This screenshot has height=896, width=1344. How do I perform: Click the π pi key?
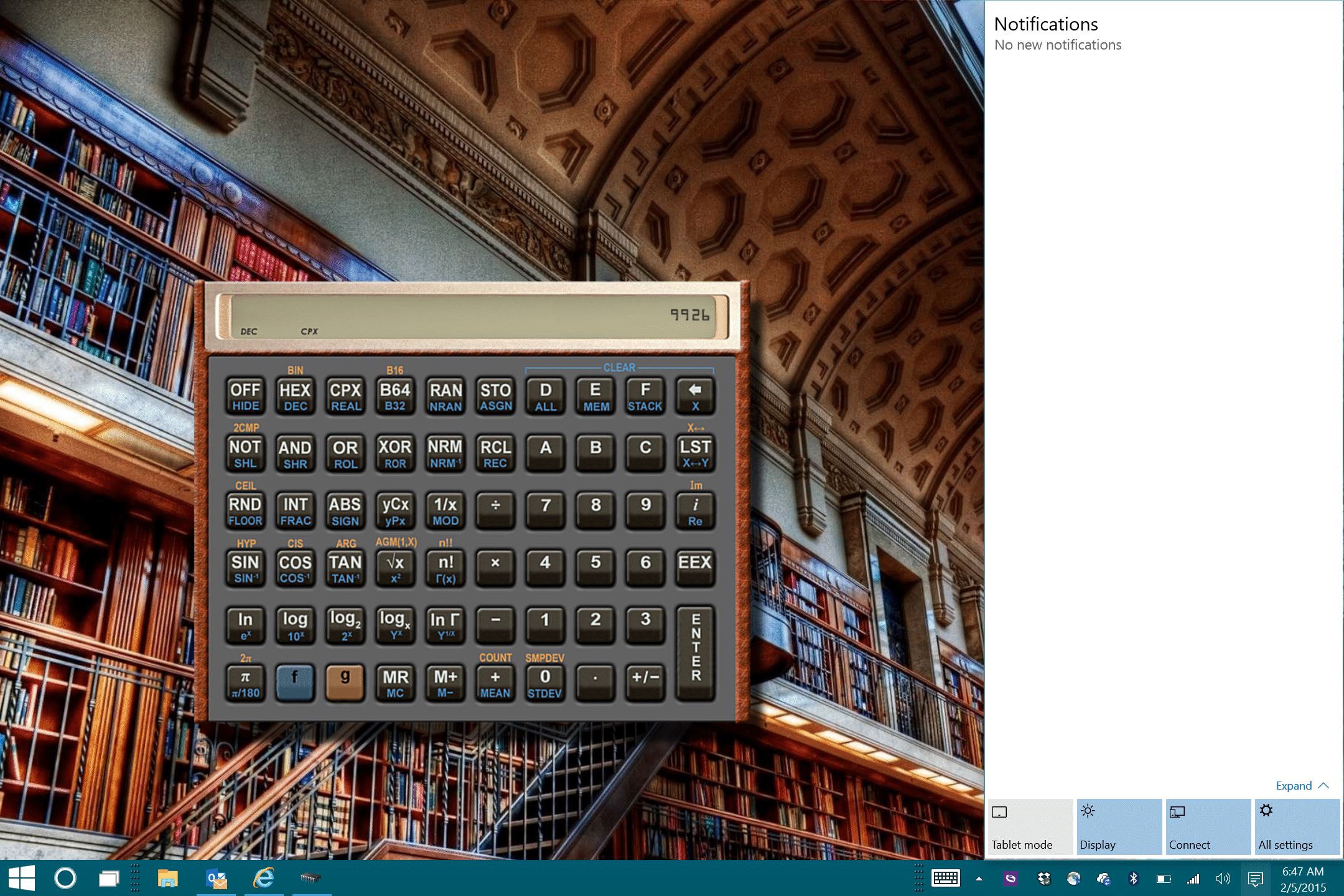(x=245, y=683)
